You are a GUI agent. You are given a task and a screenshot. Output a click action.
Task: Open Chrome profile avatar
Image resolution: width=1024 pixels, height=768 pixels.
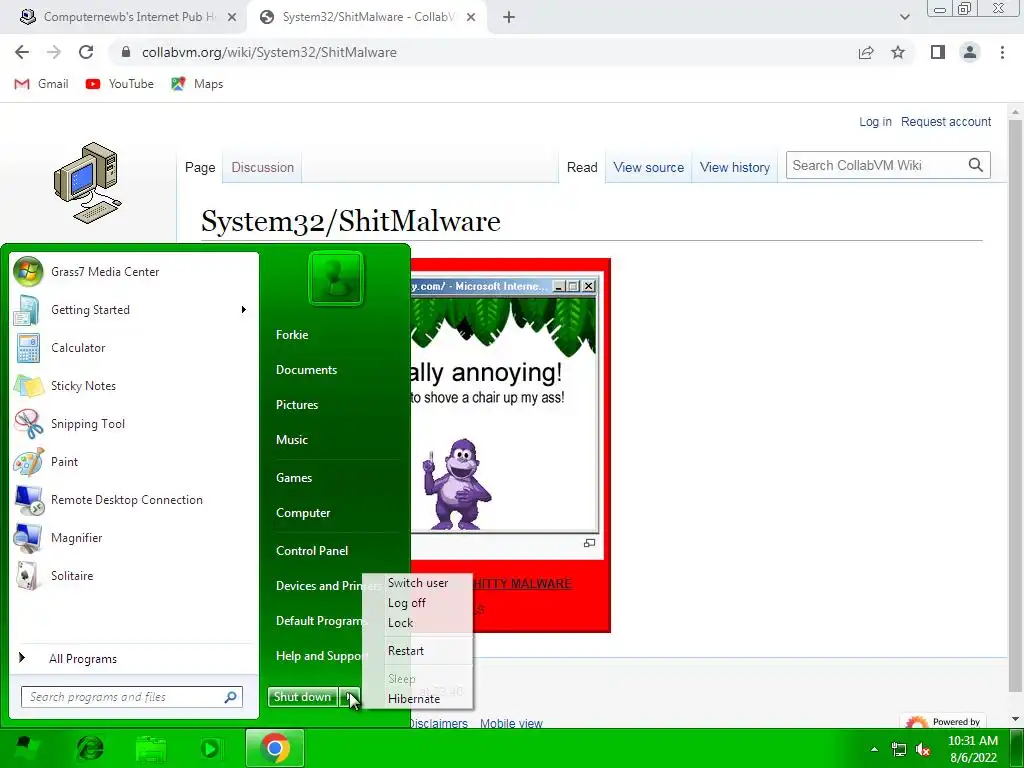[970, 52]
